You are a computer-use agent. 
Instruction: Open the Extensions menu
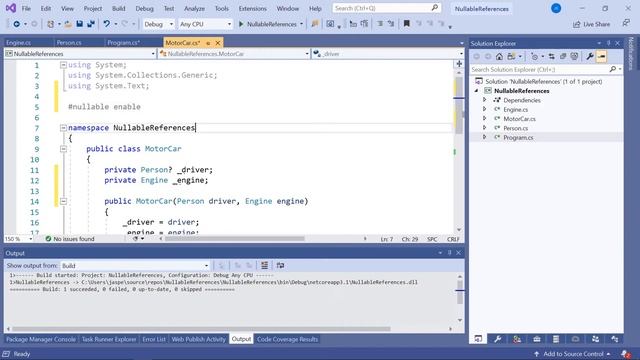(x=252, y=9)
